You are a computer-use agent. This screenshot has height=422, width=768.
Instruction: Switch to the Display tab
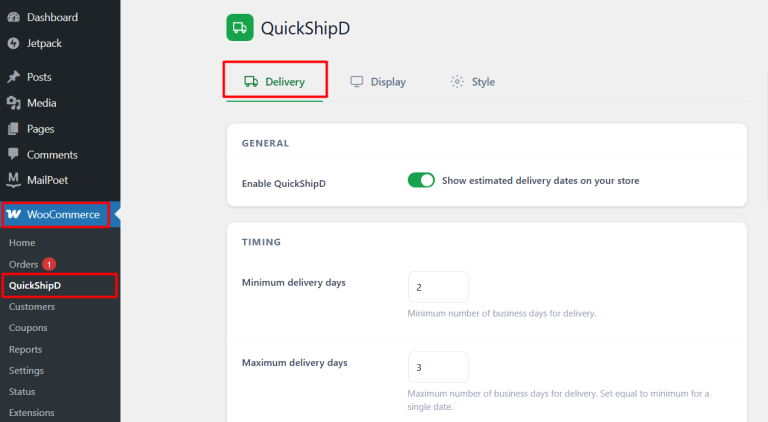coord(378,81)
